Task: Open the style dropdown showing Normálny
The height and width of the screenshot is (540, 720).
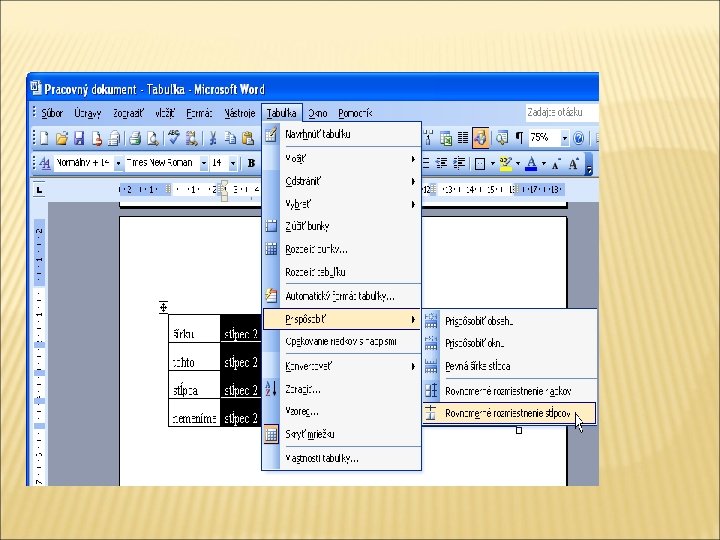Action: [118, 163]
